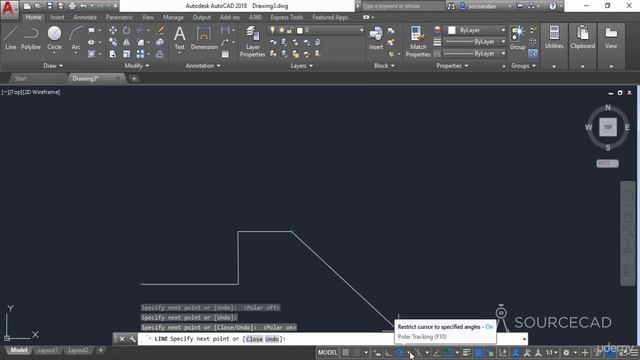Open the Clipboard panel
This screenshot has height=360, width=640.
pyautogui.click(x=582, y=38)
